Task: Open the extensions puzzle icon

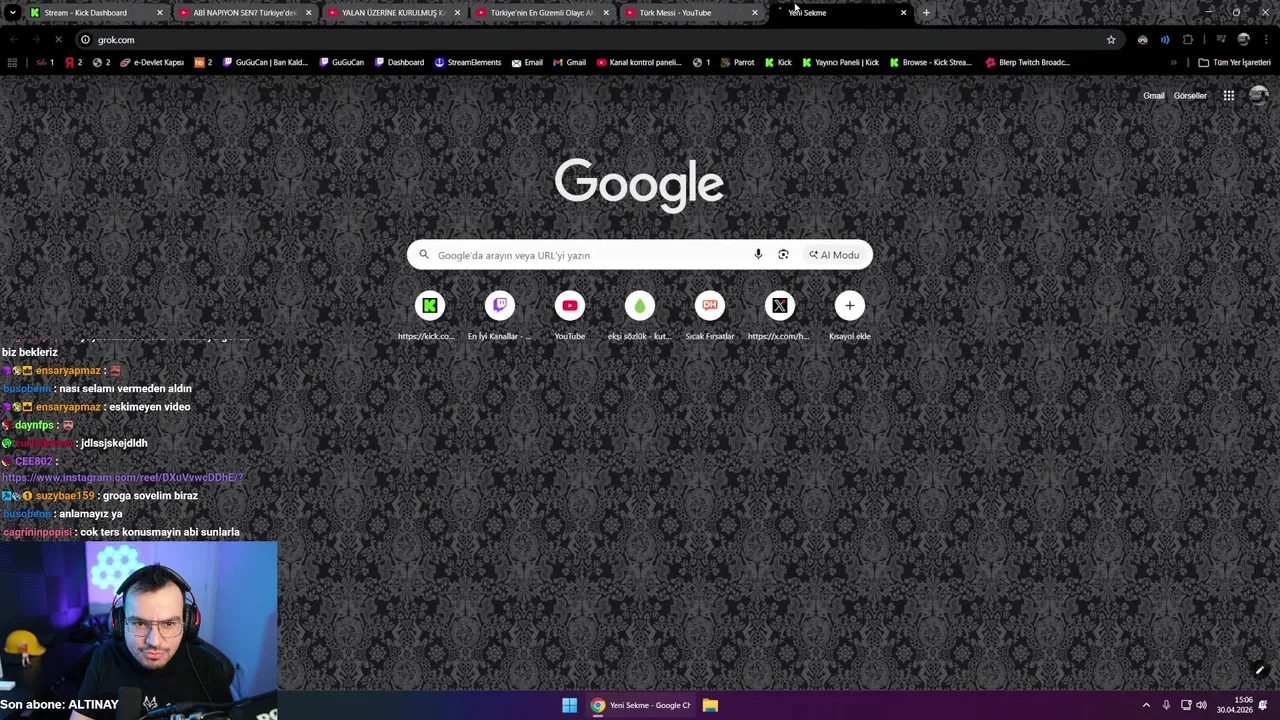Action: pos(1188,40)
